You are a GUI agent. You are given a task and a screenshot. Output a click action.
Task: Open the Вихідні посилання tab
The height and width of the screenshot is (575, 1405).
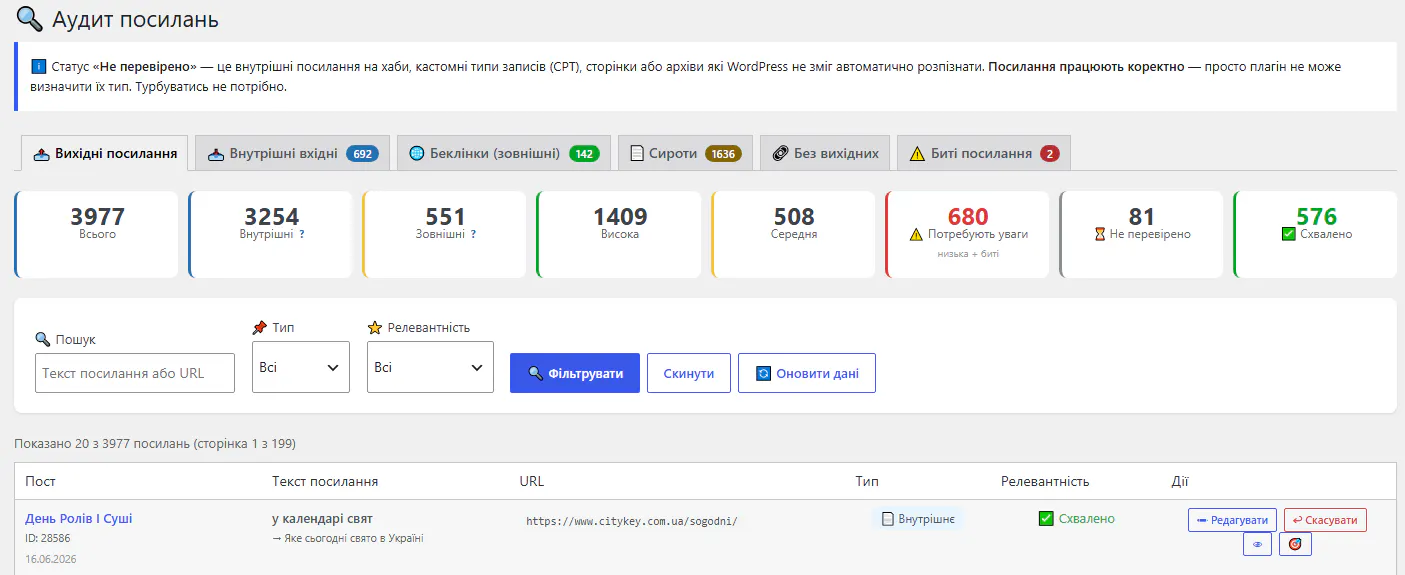[105, 153]
